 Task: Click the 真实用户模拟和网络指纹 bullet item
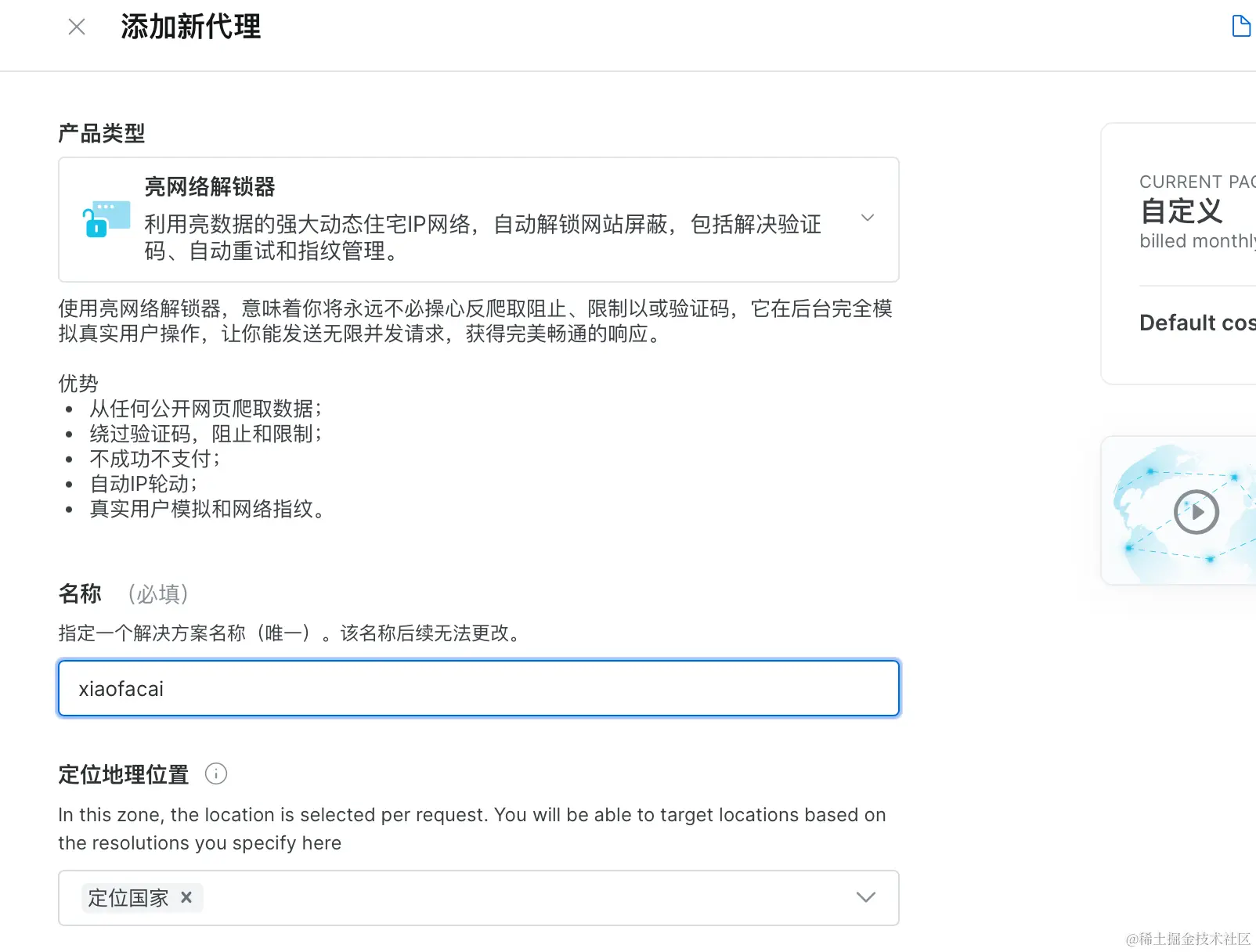[x=208, y=509]
